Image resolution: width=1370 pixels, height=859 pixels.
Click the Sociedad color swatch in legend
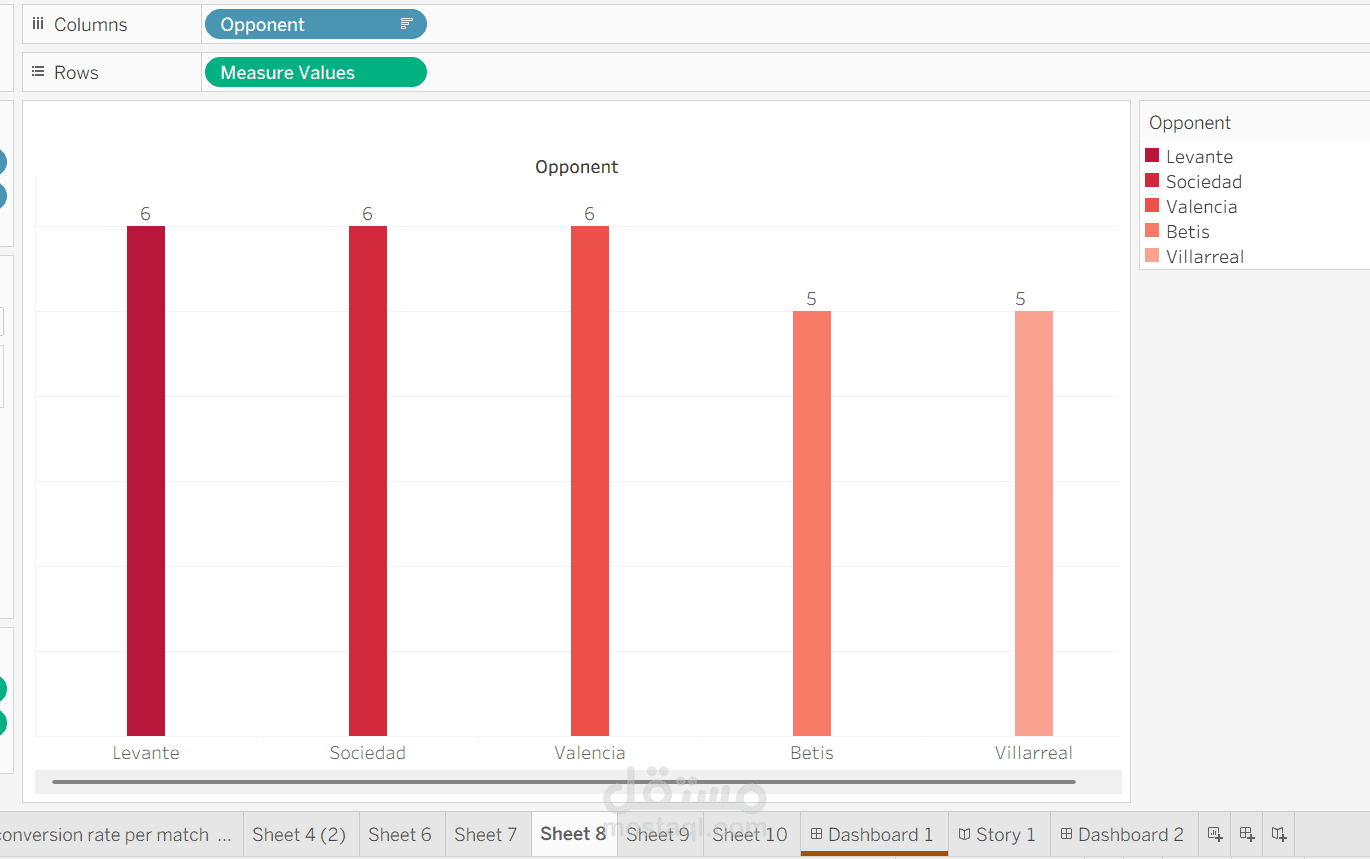[x=1152, y=181]
